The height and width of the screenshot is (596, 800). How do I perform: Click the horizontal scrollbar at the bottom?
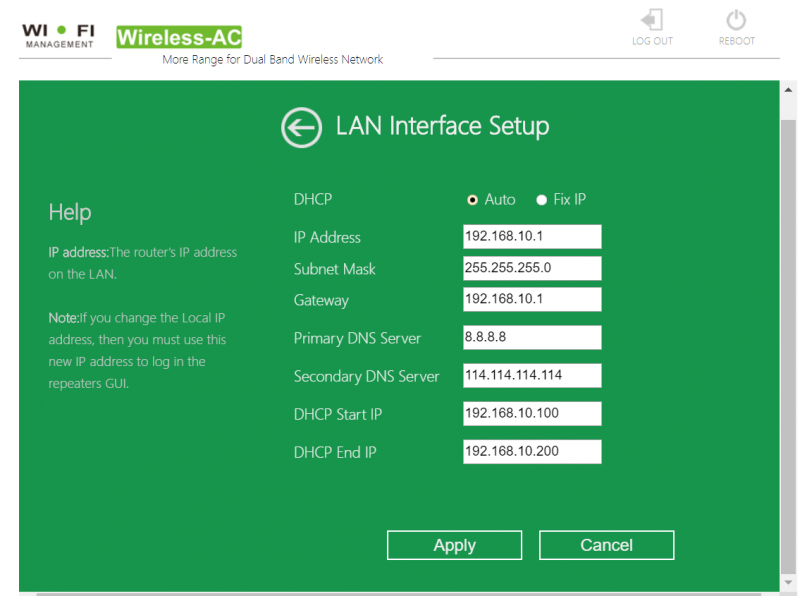pyautogui.click(x=398, y=594)
